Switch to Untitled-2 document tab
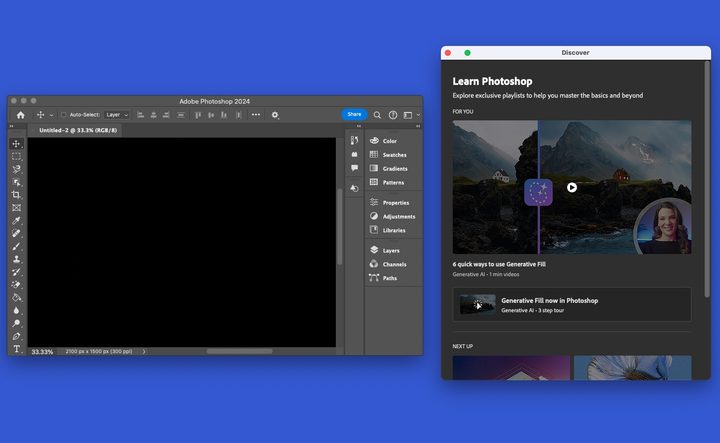The image size is (720, 443). pyautogui.click(x=78, y=130)
